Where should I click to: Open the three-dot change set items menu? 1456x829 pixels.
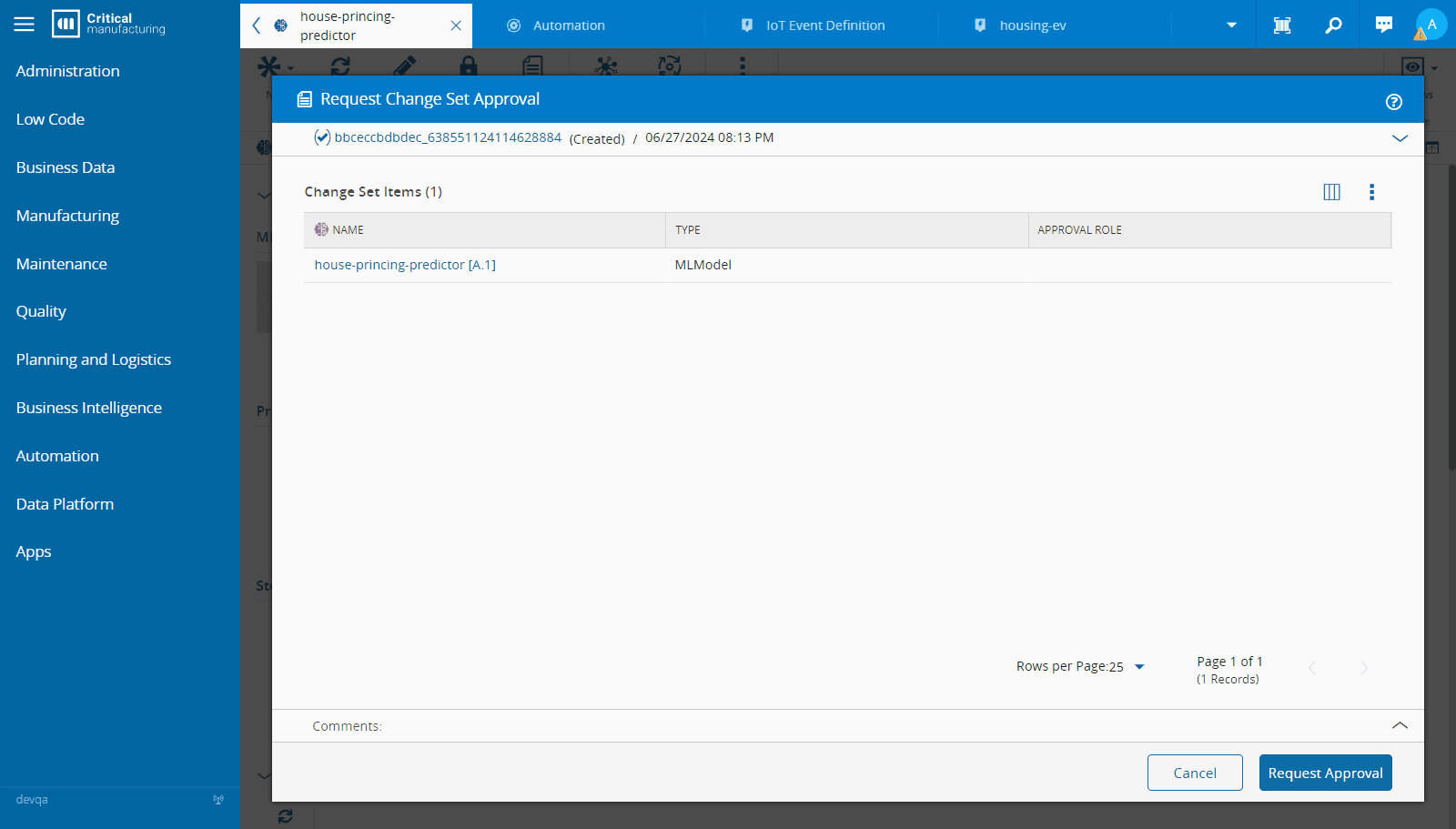pyautogui.click(x=1371, y=192)
